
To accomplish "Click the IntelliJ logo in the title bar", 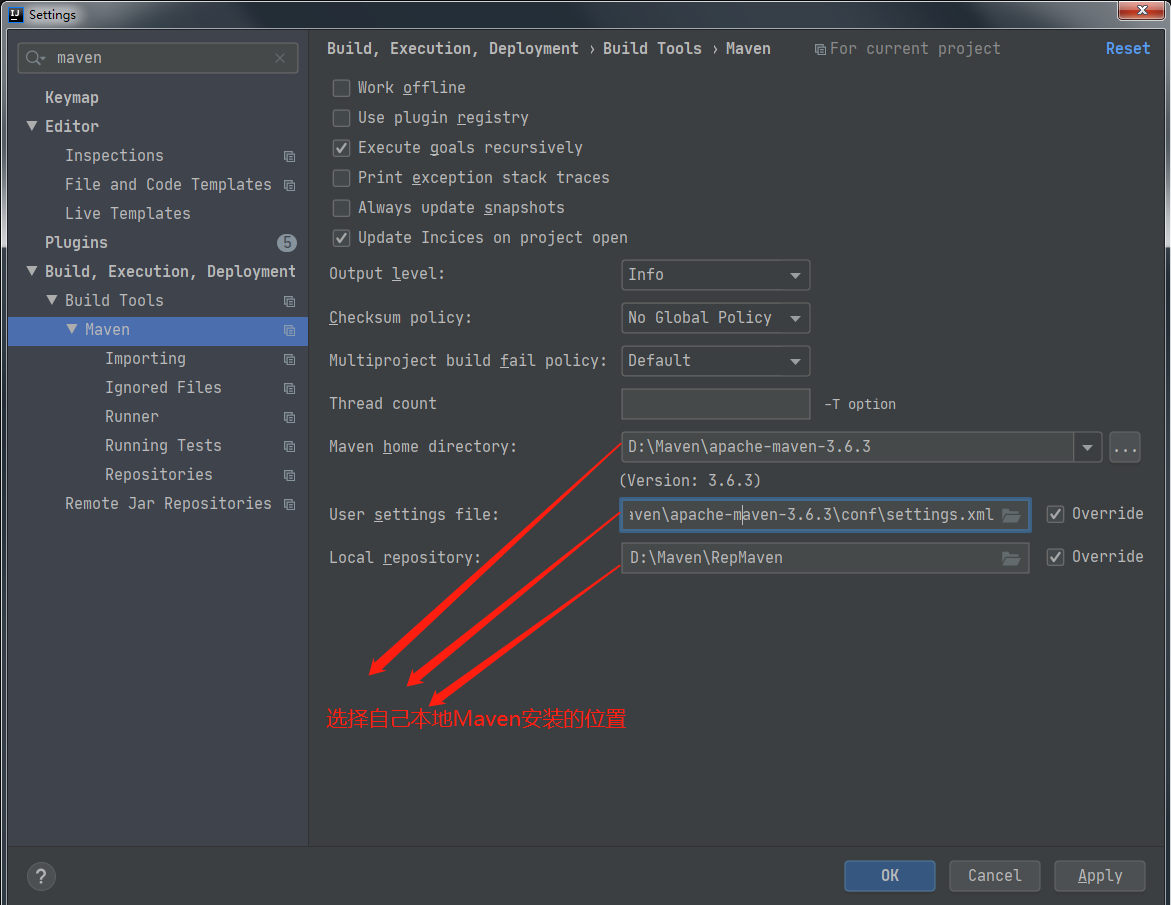I will tap(16, 14).
